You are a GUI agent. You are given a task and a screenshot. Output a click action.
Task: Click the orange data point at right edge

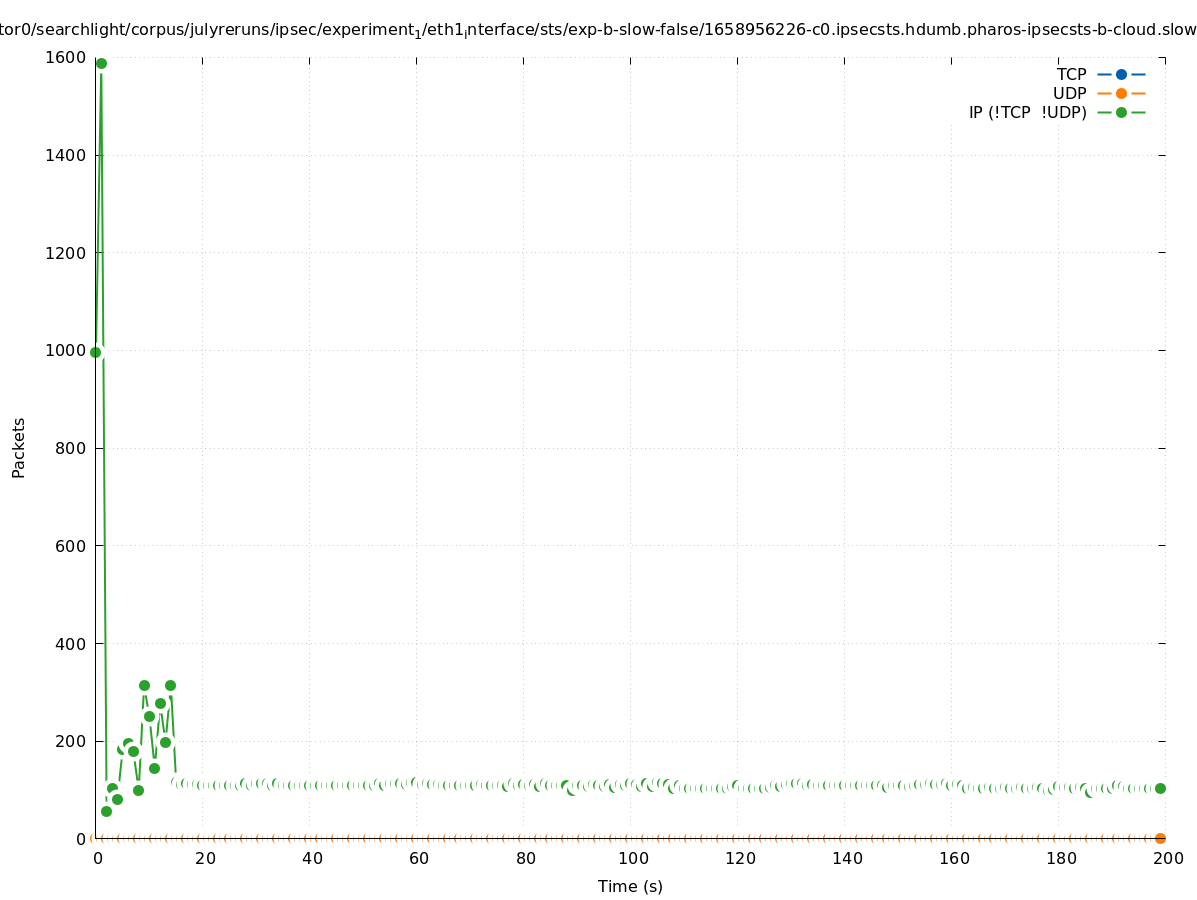pos(1160,838)
